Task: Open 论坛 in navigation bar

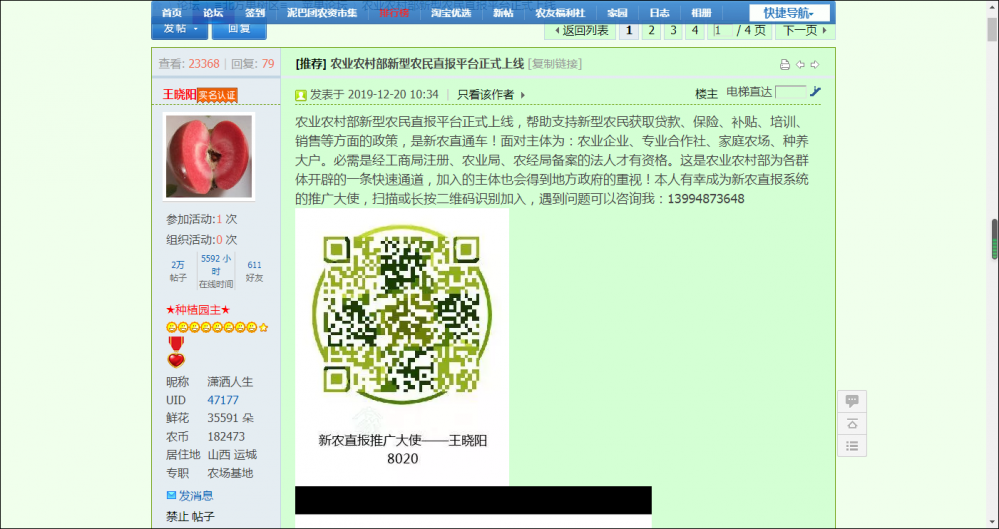Action: click(x=213, y=13)
